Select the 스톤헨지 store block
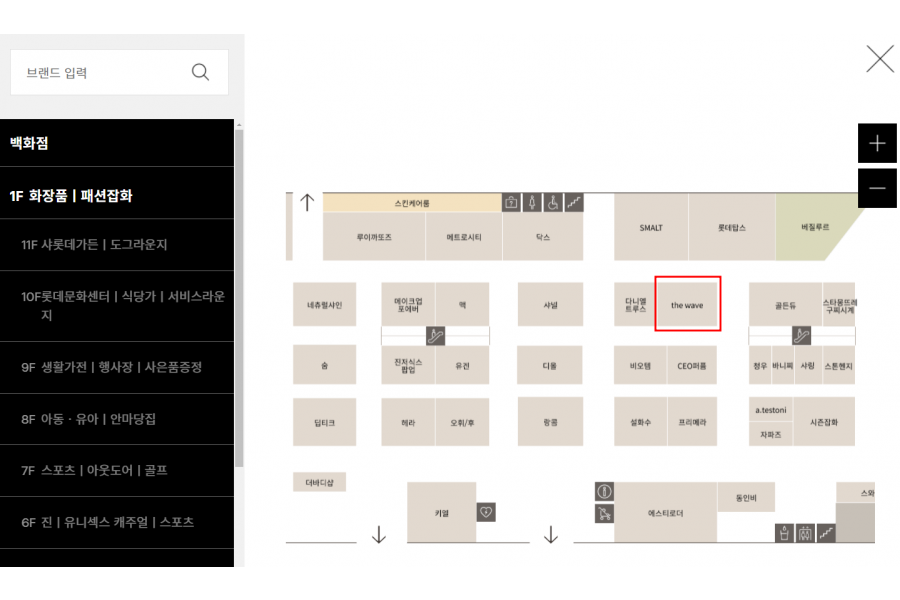Viewport: 900px width, 600px height. point(839,365)
